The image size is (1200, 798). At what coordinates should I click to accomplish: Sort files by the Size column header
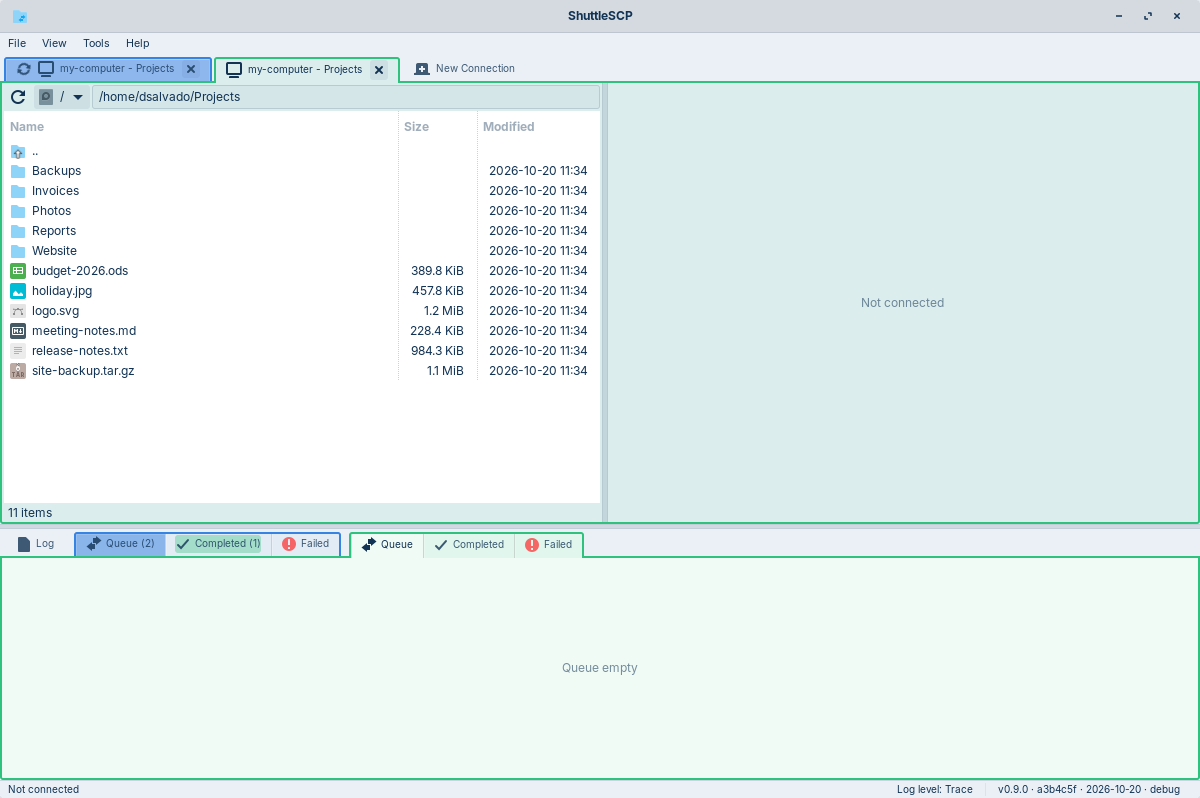click(x=416, y=127)
